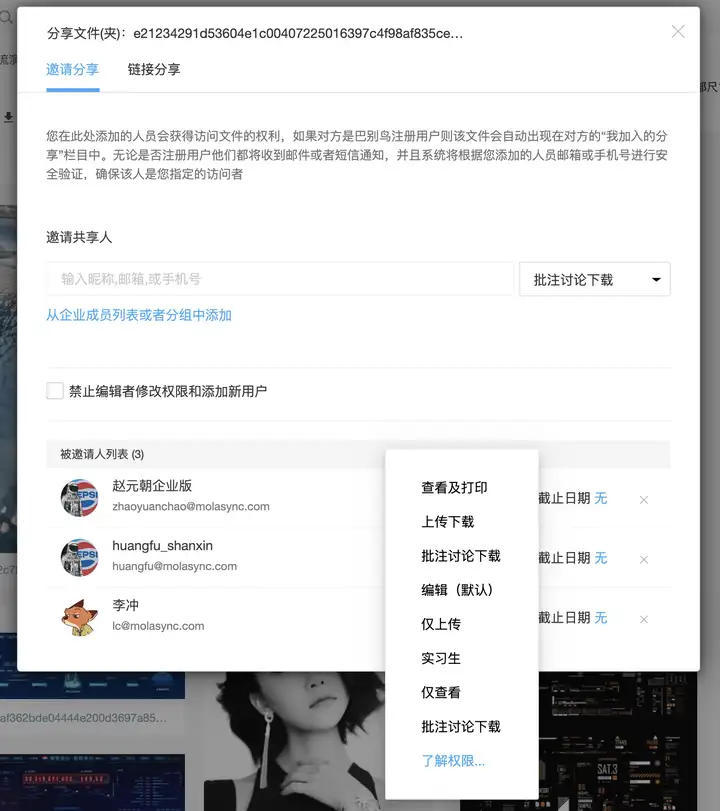Open the 批注讨论下载 permission dropdown
Image resolution: width=720 pixels, height=811 pixels.
(595, 279)
